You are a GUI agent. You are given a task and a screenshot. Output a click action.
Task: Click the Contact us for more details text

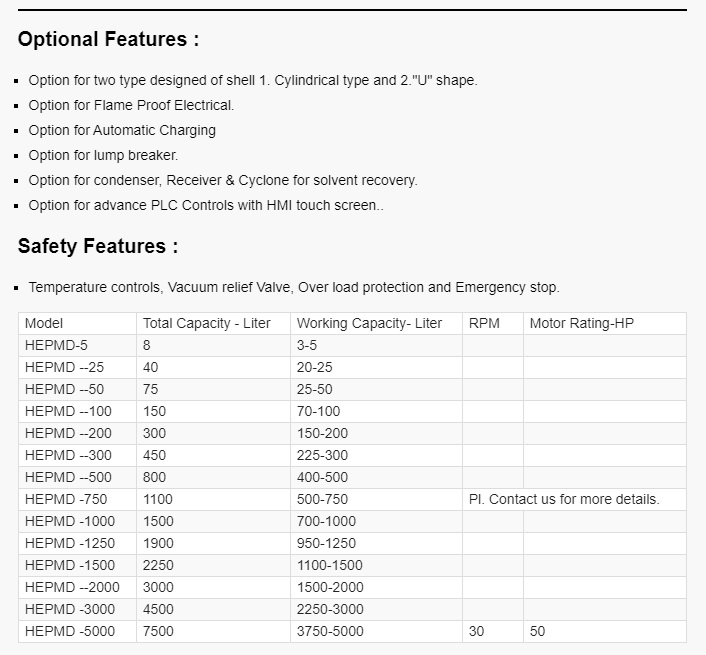click(564, 499)
